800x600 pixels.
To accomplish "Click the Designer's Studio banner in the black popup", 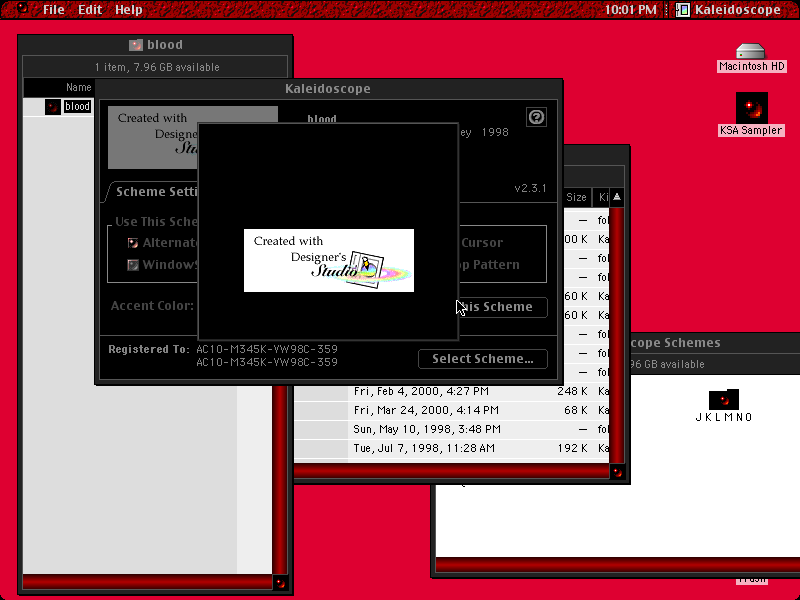I will [329, 260].
